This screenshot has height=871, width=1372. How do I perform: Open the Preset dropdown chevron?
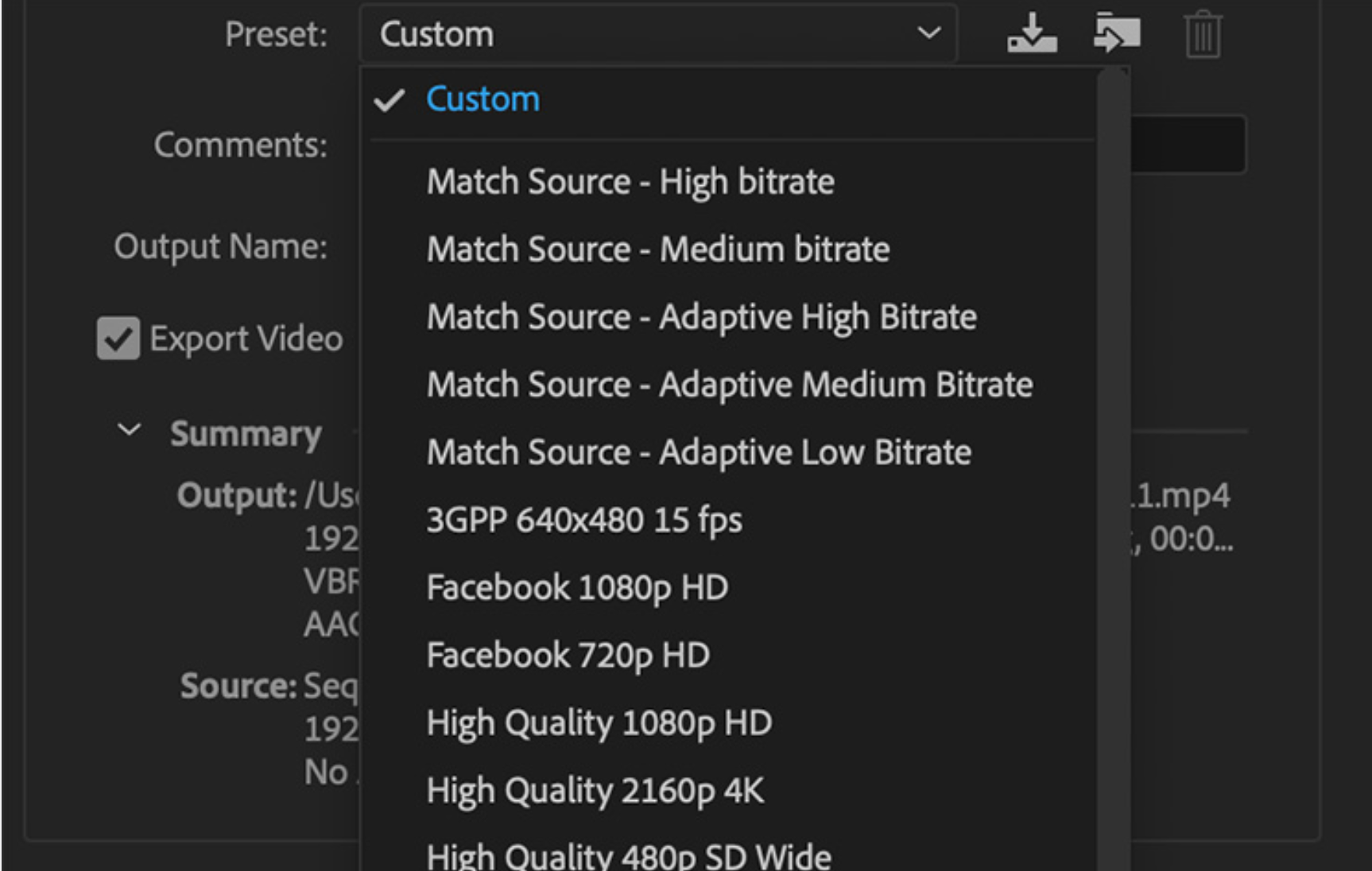928,34
